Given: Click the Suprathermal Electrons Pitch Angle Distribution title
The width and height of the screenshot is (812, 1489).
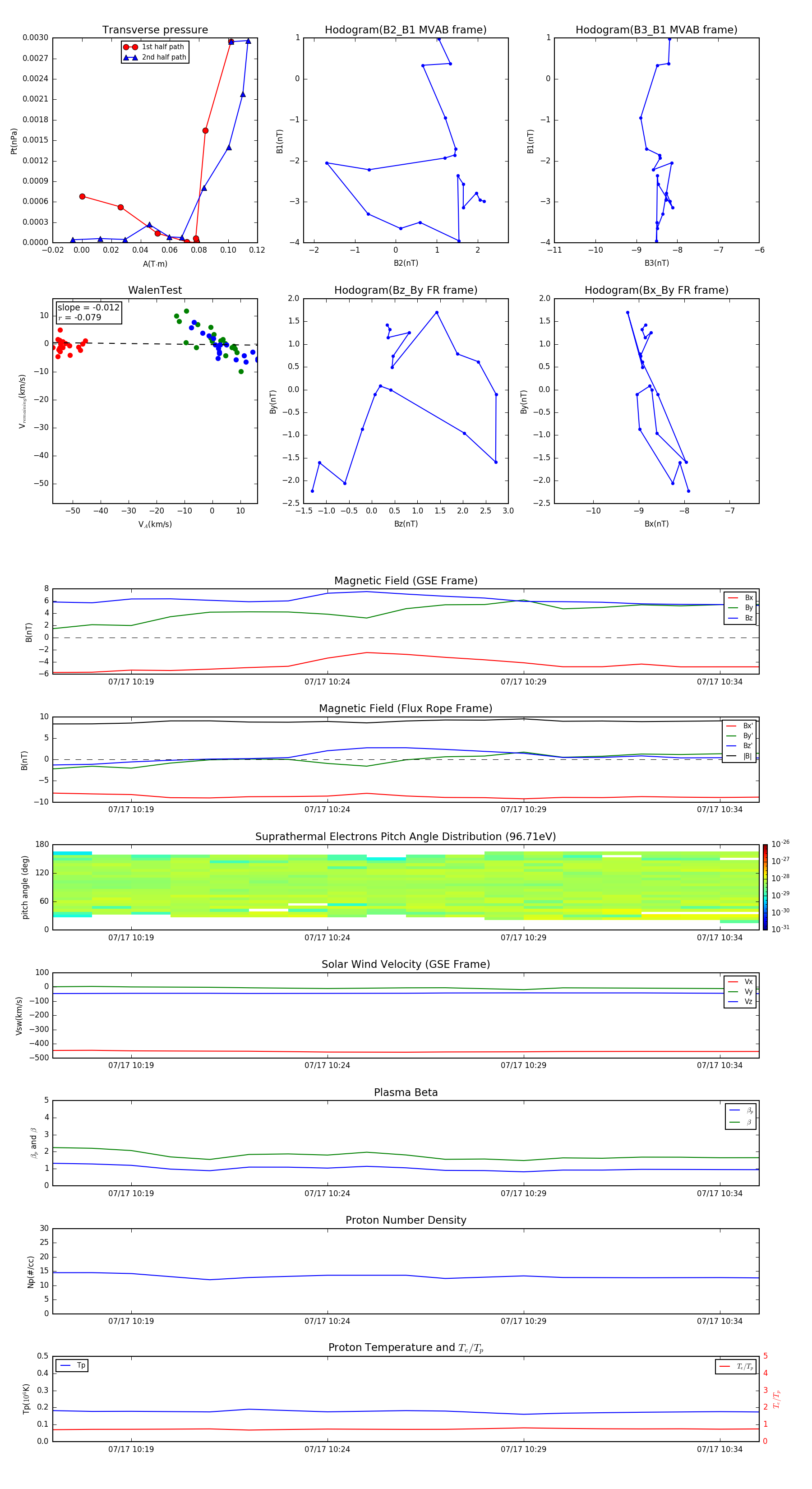Looking at the screenshot, I should coord(406,837).
